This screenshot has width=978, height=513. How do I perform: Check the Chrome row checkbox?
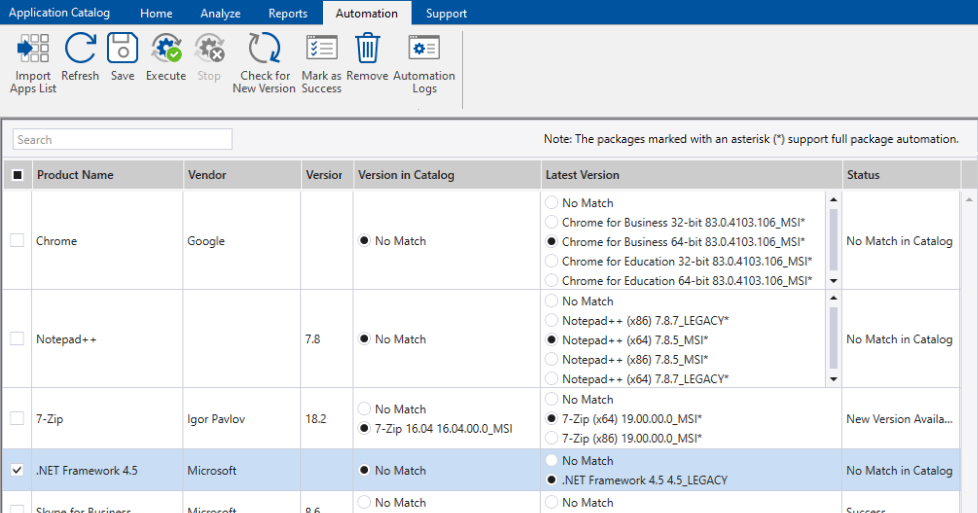coord(17,241)
